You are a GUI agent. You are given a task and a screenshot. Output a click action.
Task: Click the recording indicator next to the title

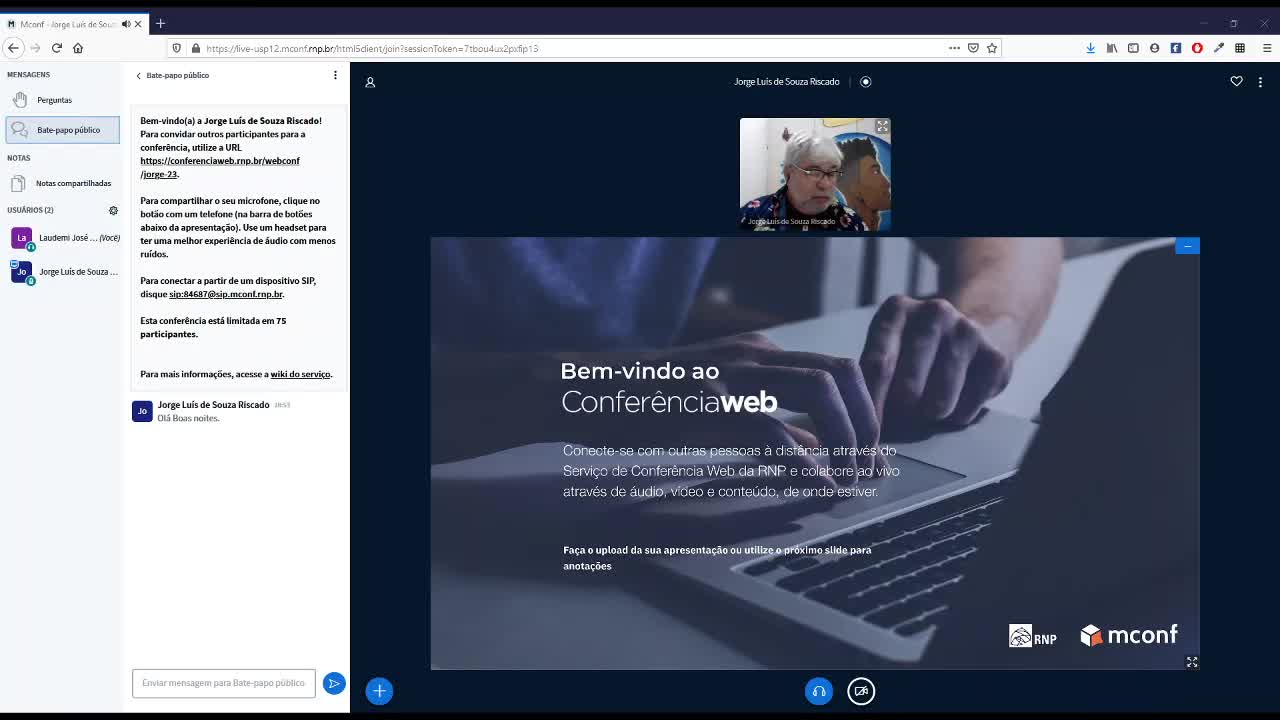click(866, 82)
